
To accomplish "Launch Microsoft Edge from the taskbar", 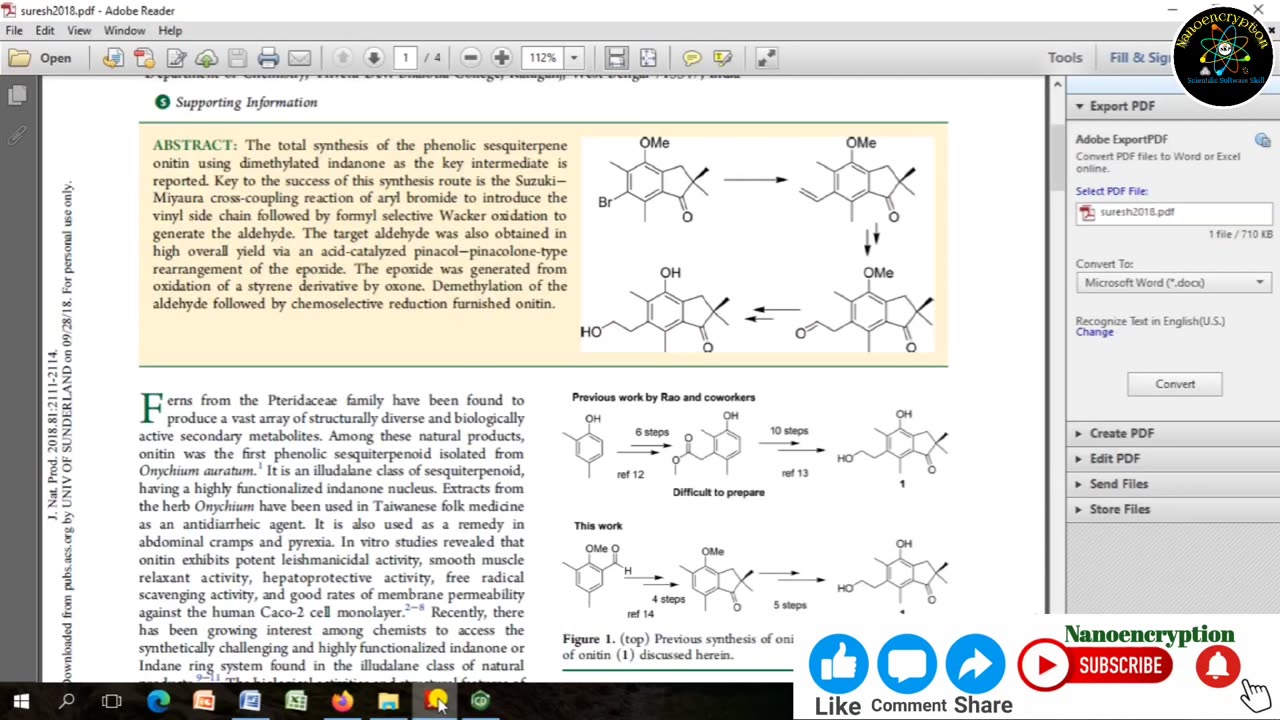I will (x=158, y=701).
